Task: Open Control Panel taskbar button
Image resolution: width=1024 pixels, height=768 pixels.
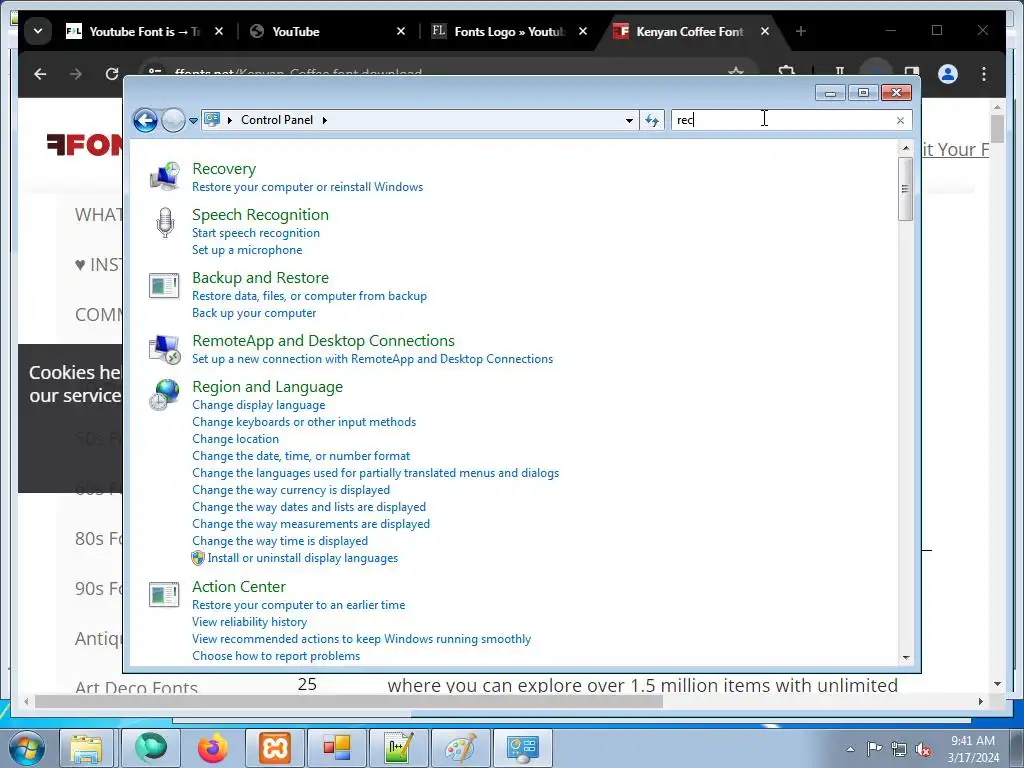Action: tap(522, 748)
